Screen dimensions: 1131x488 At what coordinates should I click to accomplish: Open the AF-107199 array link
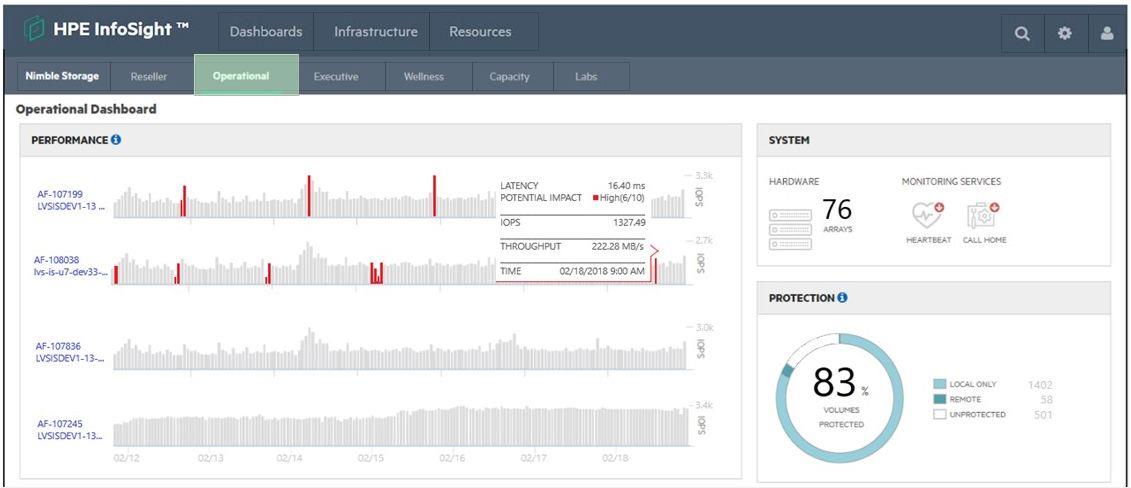tap(70, 200)
